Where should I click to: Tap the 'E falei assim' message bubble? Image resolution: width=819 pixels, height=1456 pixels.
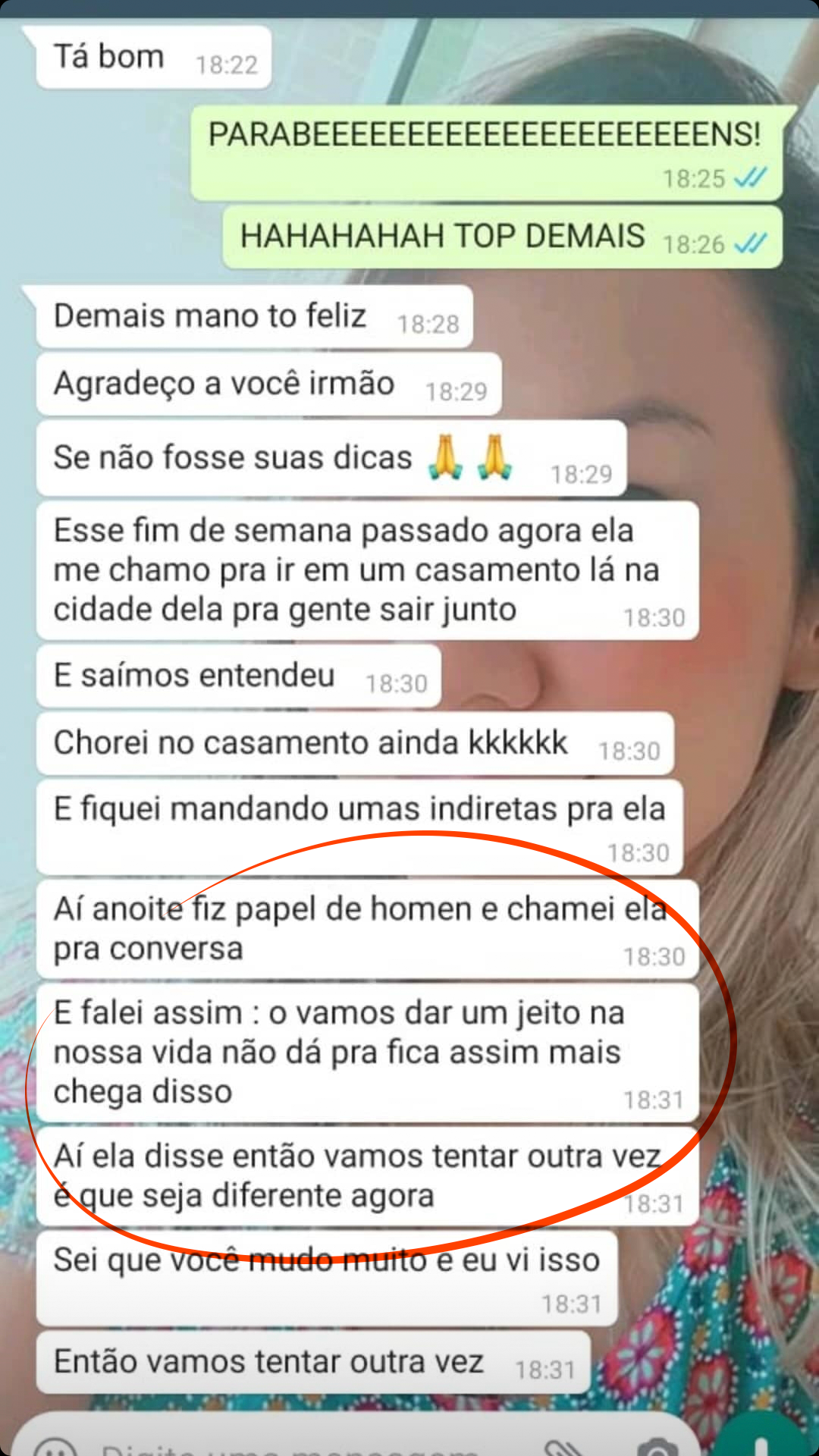tap(368, 1053)
